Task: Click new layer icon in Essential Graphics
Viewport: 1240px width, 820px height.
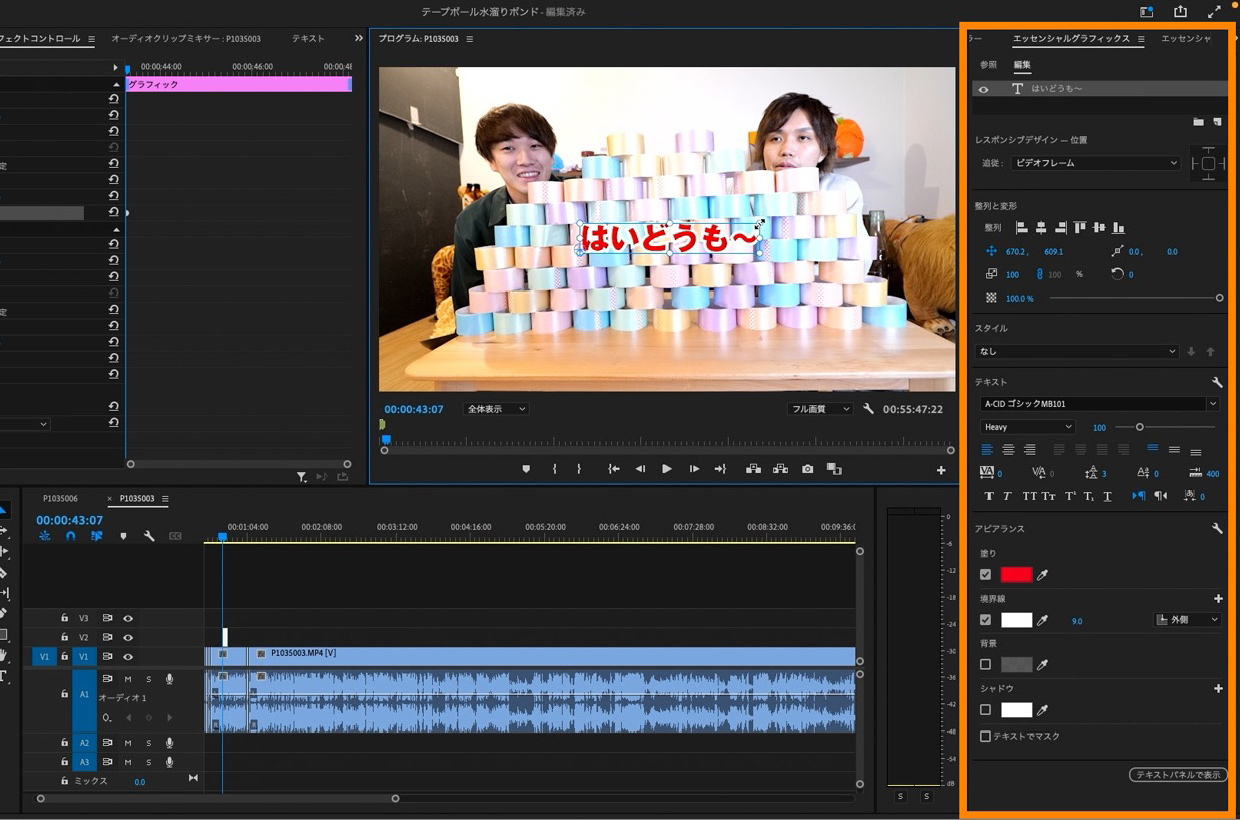Action: tap(1217, 122)
